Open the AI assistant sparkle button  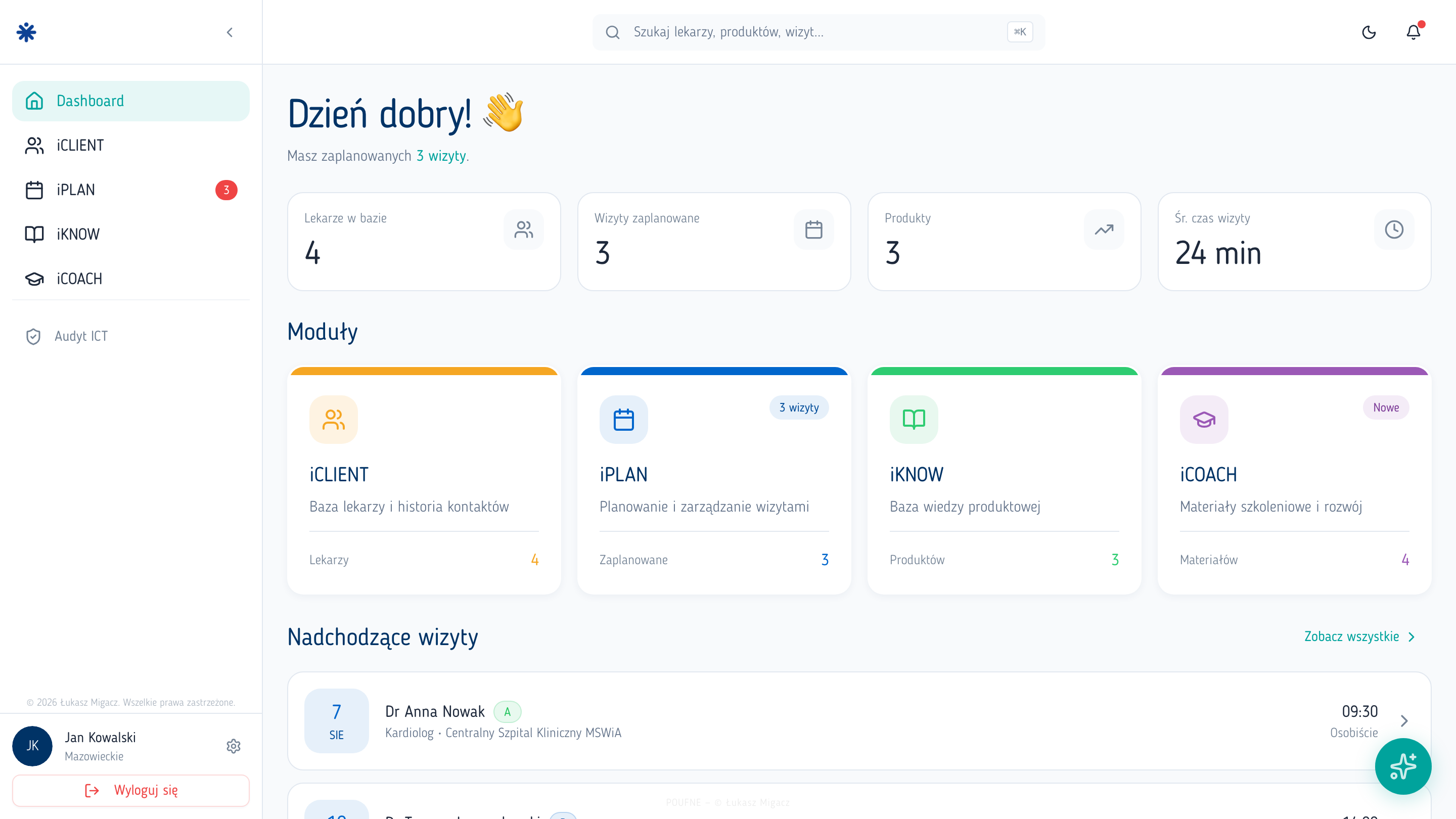1403,766
